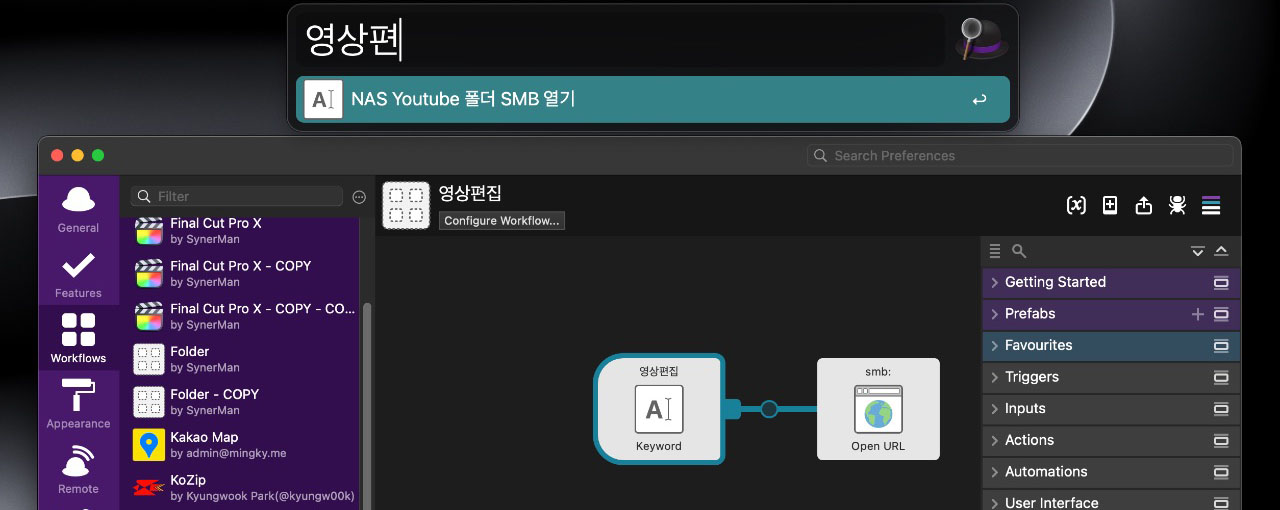Open the workflow debugger bug icon

click(1177, 205)
